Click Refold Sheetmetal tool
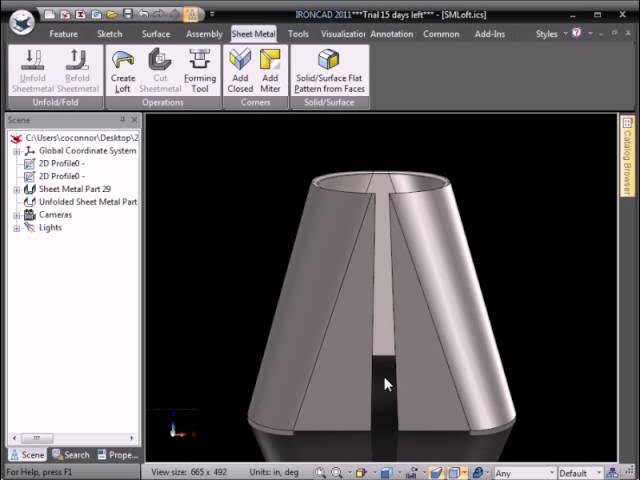 78,71
